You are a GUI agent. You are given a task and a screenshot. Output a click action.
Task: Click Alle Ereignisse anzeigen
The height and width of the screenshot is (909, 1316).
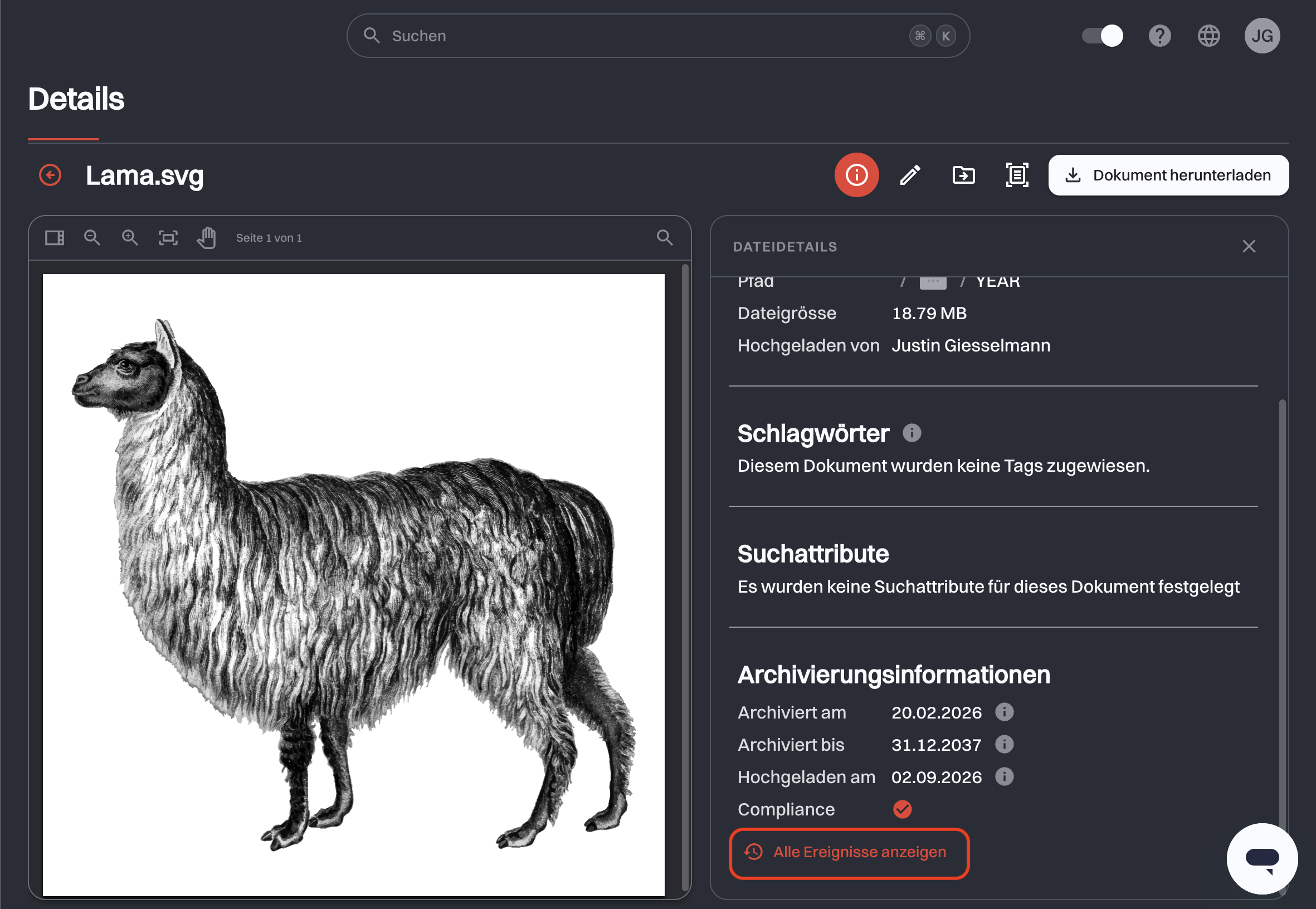[x=849, y=853]
